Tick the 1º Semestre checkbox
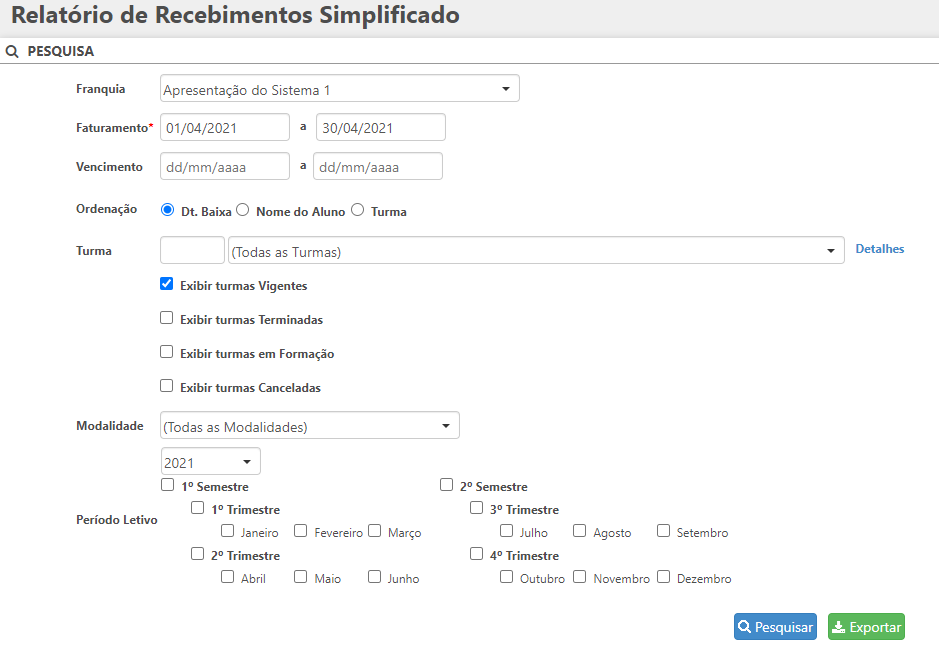 pos(167,485)
